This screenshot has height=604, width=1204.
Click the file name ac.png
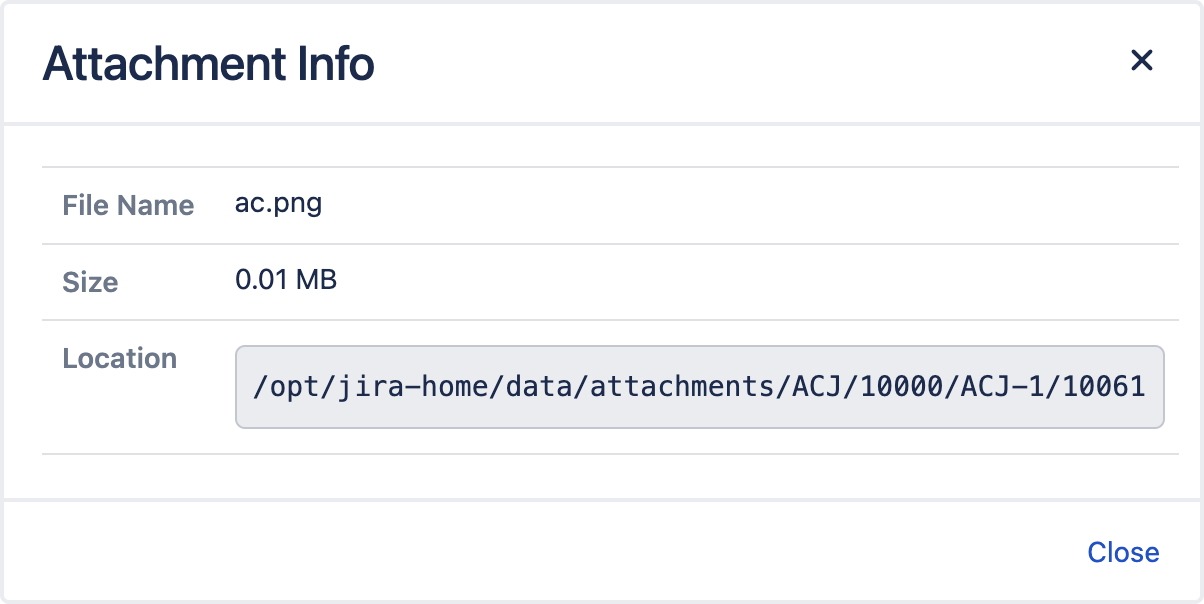pyautogui.click(x=278, y=204)
